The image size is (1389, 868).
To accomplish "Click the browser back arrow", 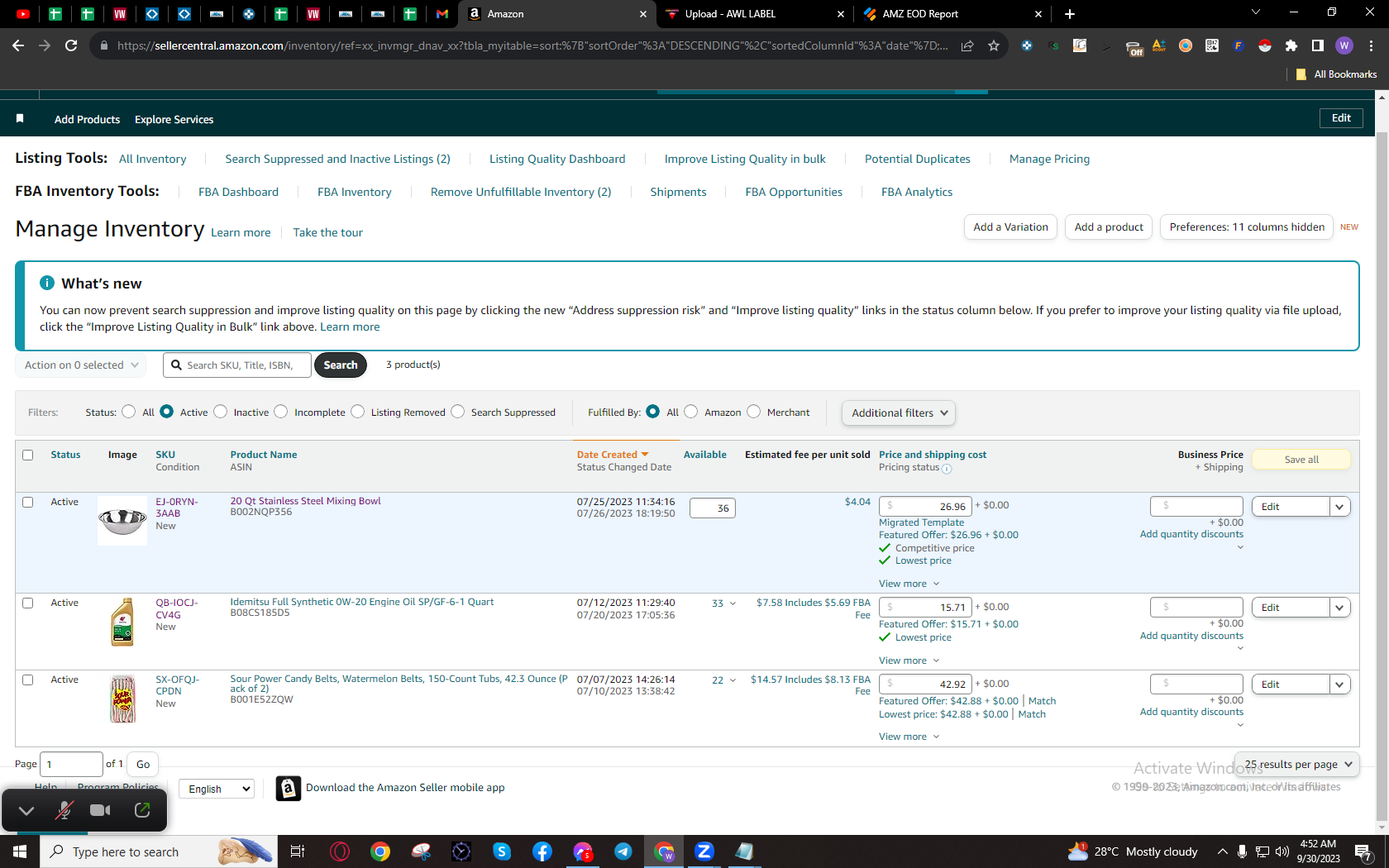I will (x=18, y=45).
